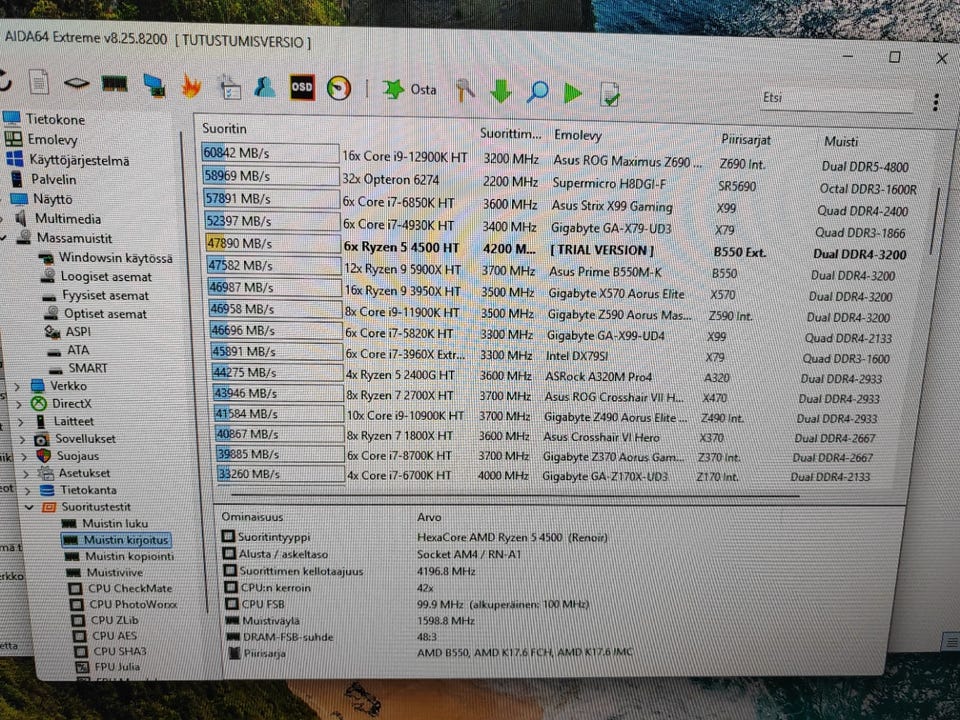960x720 pixels.
Task: Expand the Verkko tree node
Action: coord(17,386)
